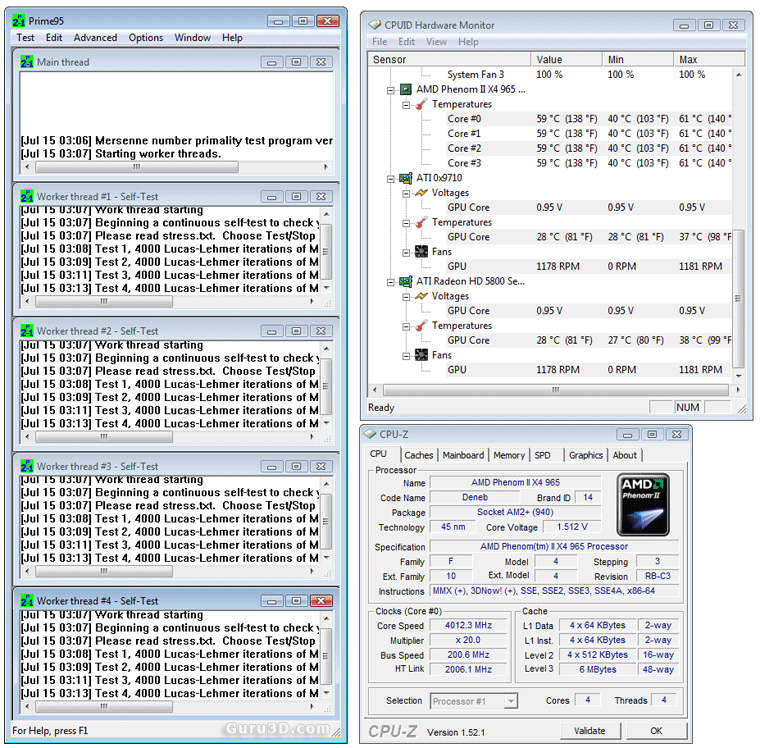Click the AMD Phenom II logo in CPU-Z
760x748 pixels.
click(x=643, y=505)
